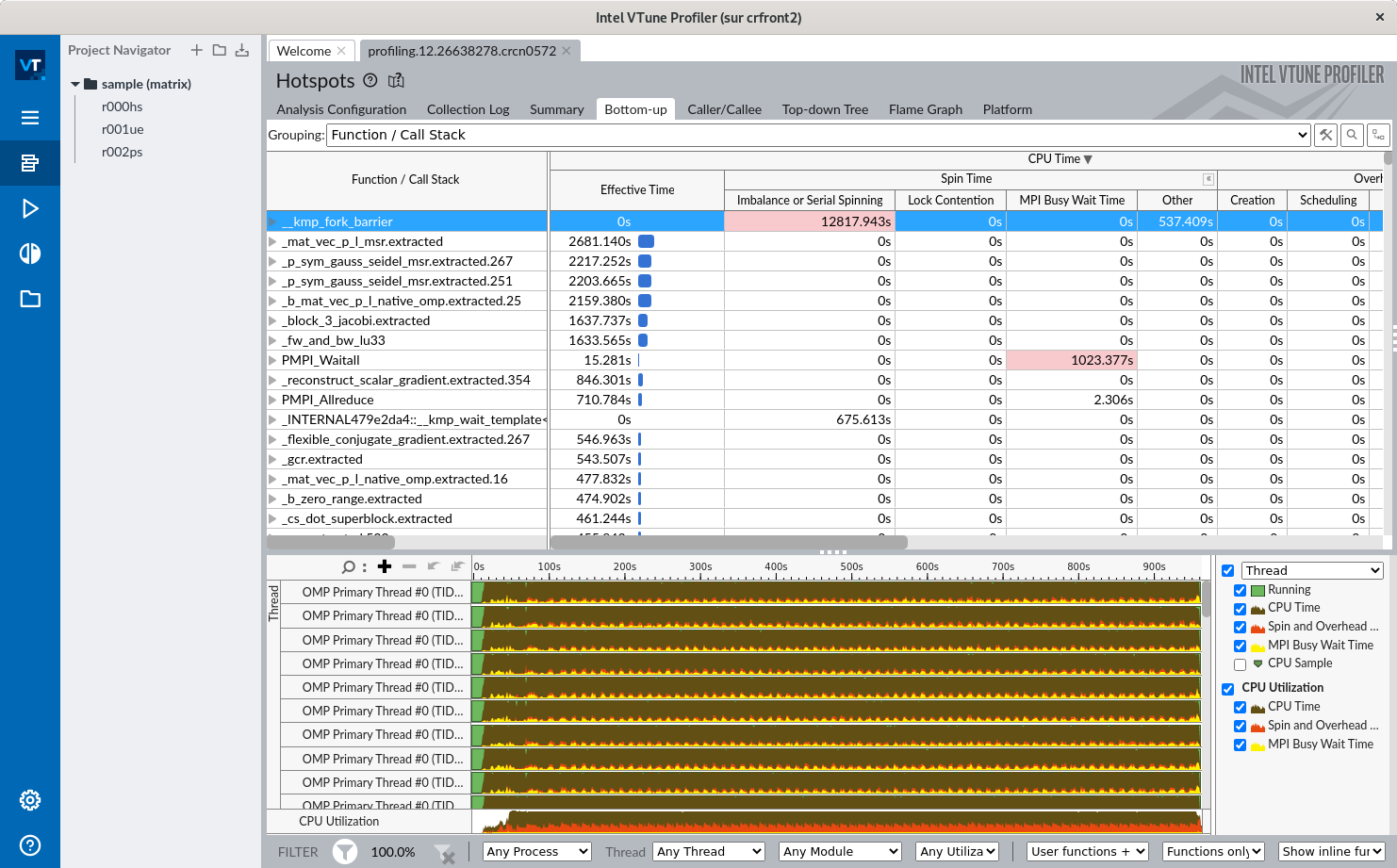
Task: Open the Compare Results half-circle icon
Action: [30, 254]
